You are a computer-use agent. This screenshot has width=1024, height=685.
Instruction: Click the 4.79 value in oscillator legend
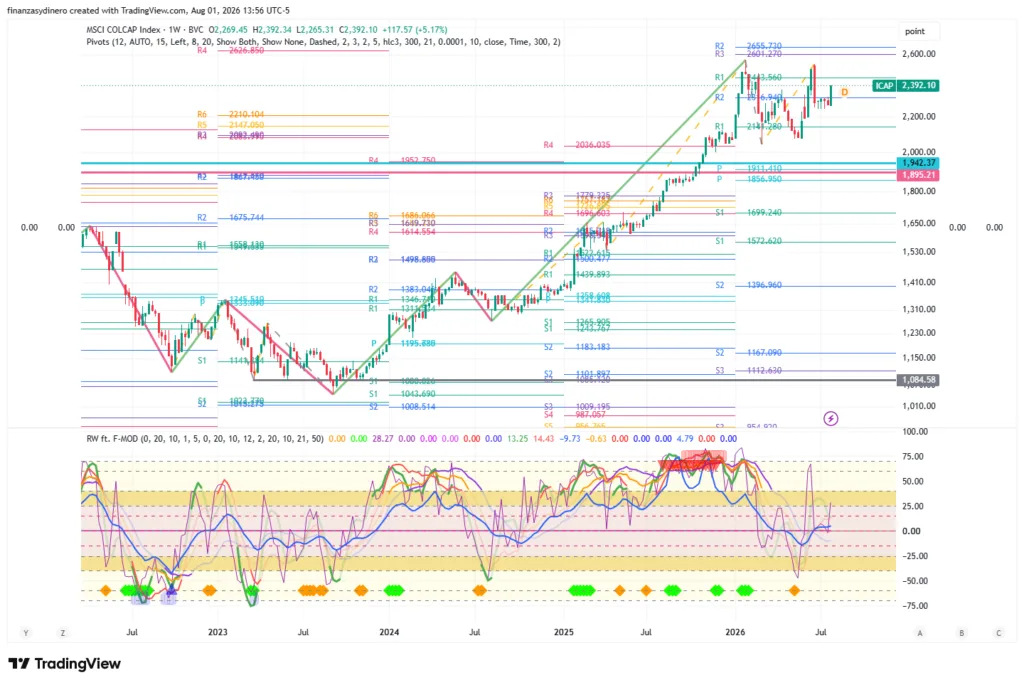point(685,439)
